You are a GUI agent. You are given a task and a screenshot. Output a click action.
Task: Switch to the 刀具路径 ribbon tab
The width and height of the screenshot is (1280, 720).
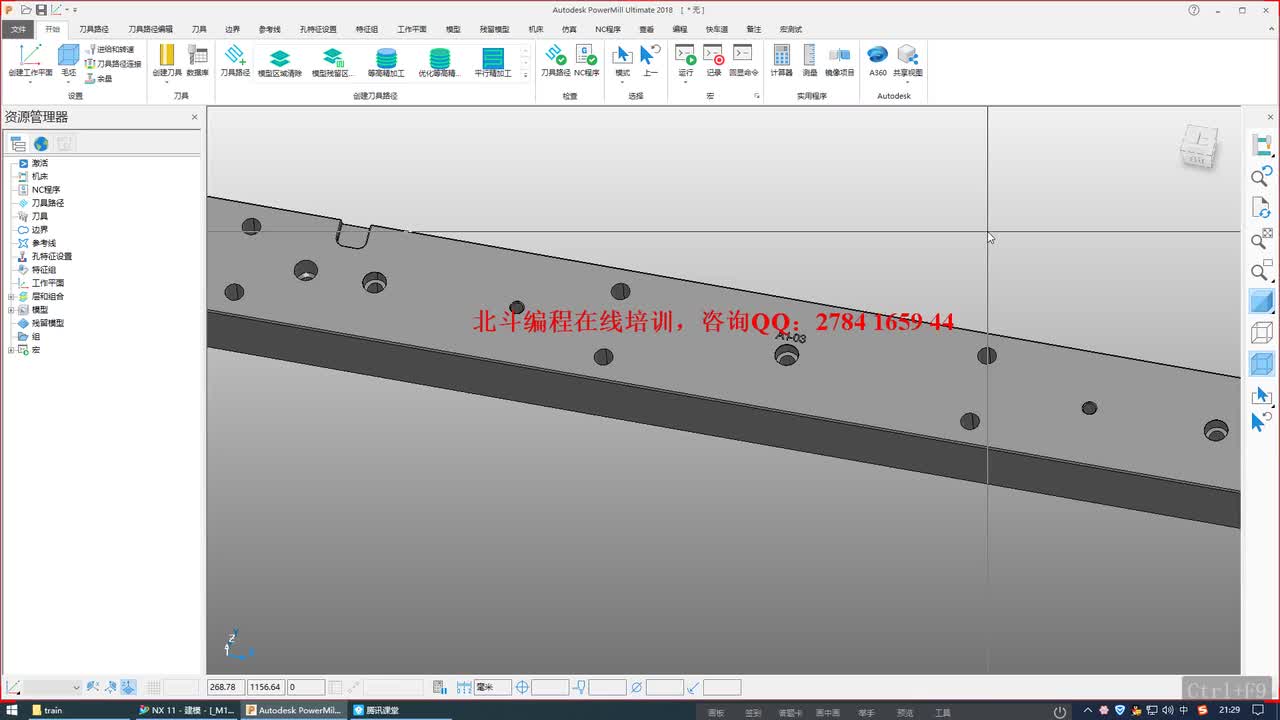(x=94, y=29)
